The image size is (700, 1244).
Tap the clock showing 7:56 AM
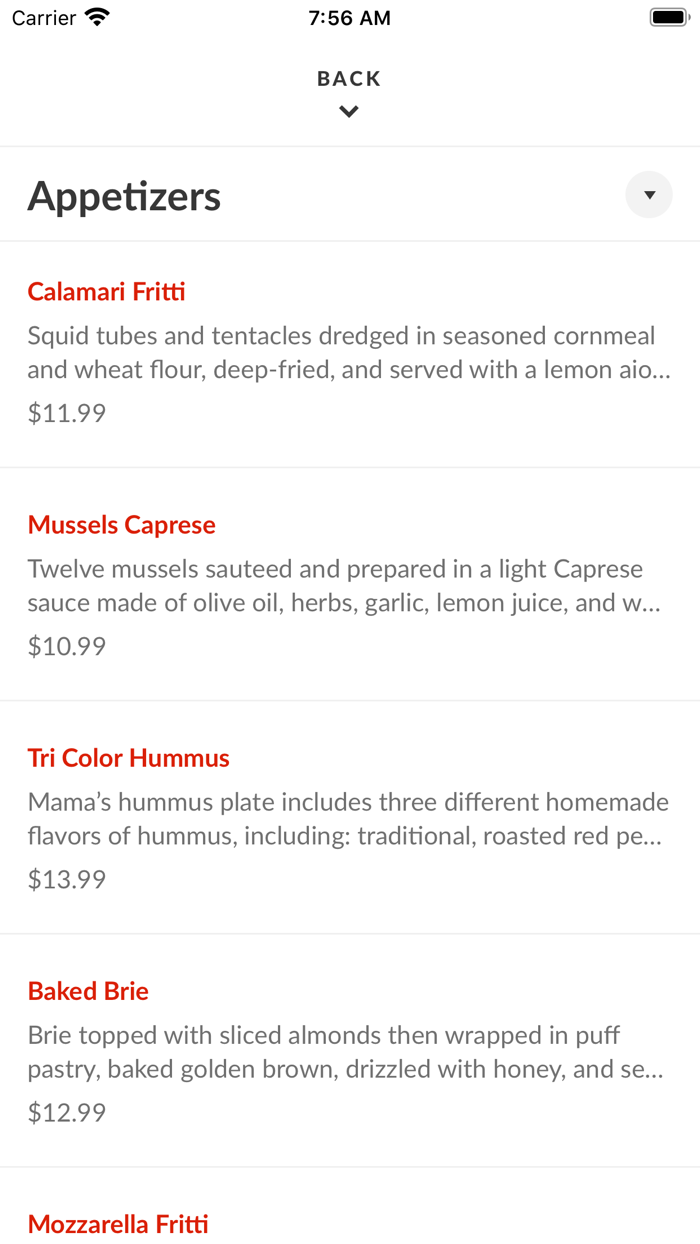coord(349,16)
